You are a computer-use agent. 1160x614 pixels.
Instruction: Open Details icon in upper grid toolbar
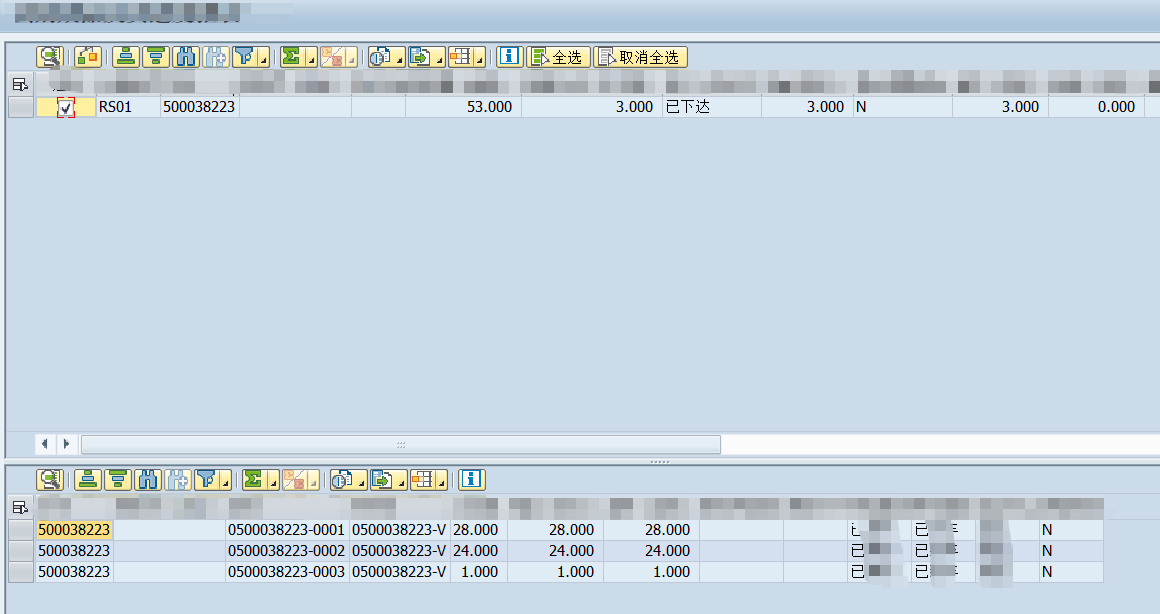50,57
